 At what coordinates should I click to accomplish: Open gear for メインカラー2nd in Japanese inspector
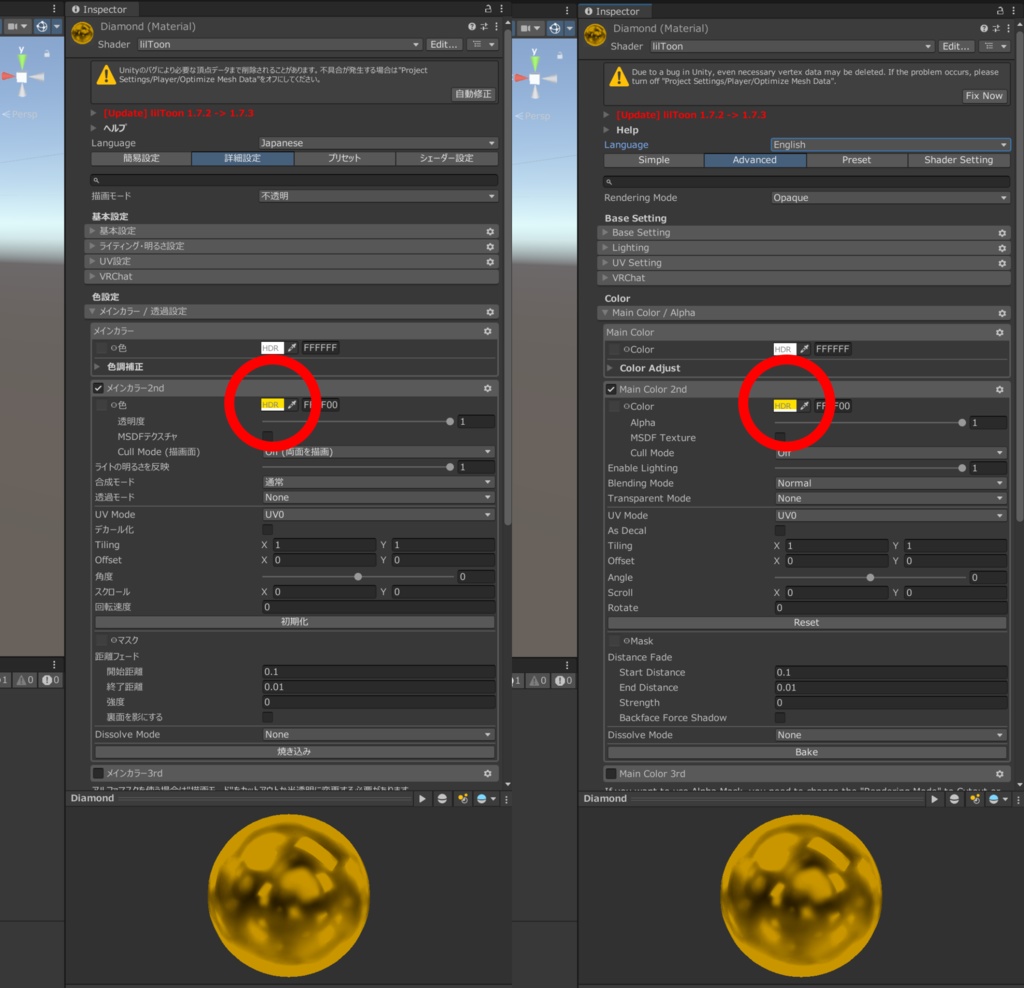(x=487, y=389)
